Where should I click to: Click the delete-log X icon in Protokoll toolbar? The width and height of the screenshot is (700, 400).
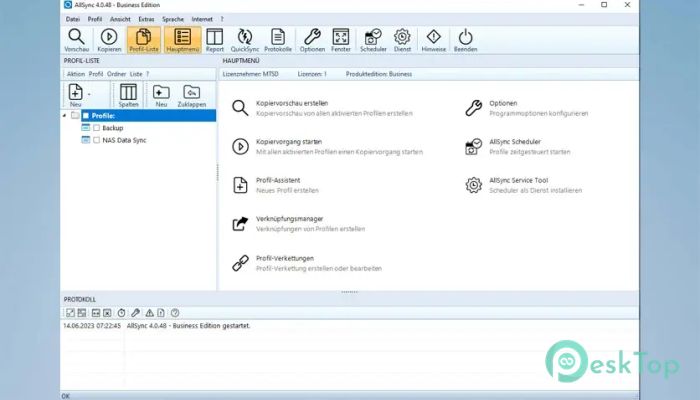click(107, 313)
